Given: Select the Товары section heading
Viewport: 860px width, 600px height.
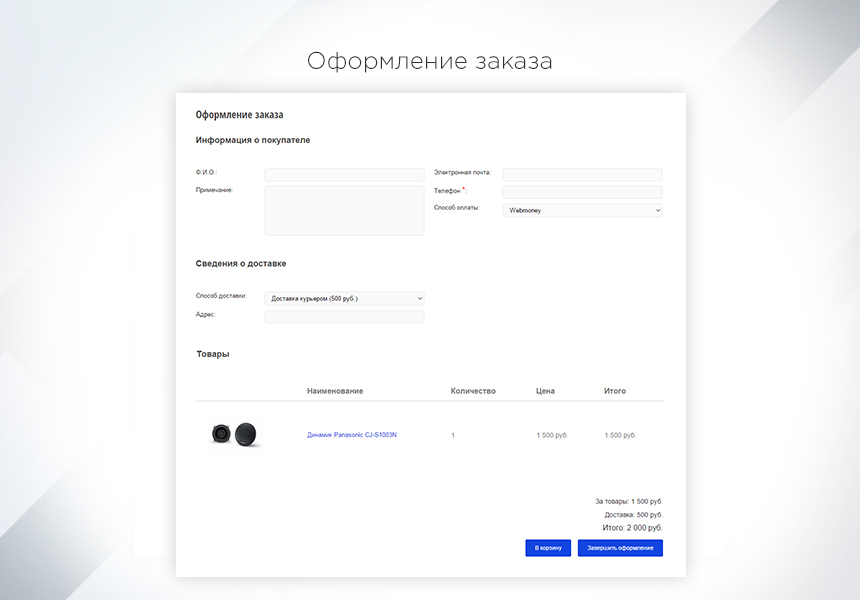Looking at the screenshot, I should [x=212, y=353].
